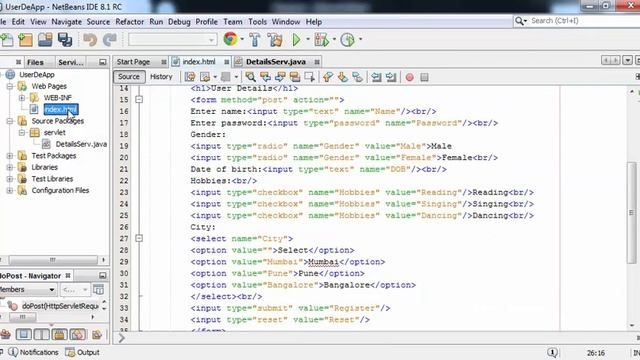
Task: Click the Projects panel horizontal scrollbar
Action: click(53, 260)
